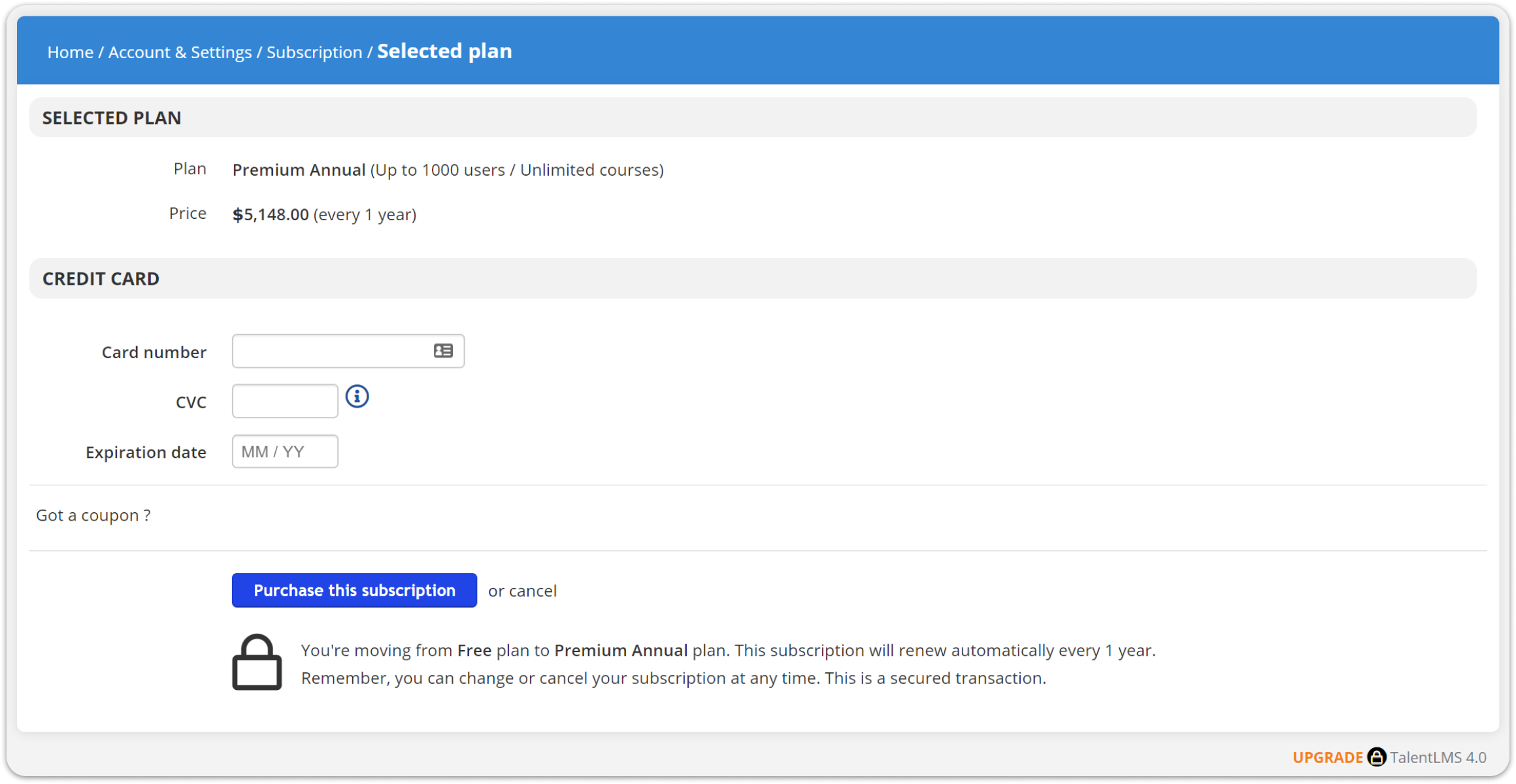Click the CREDIT CARD section header
The image size is (1516, 784).
pyautogui.click(x=753, y=278)
